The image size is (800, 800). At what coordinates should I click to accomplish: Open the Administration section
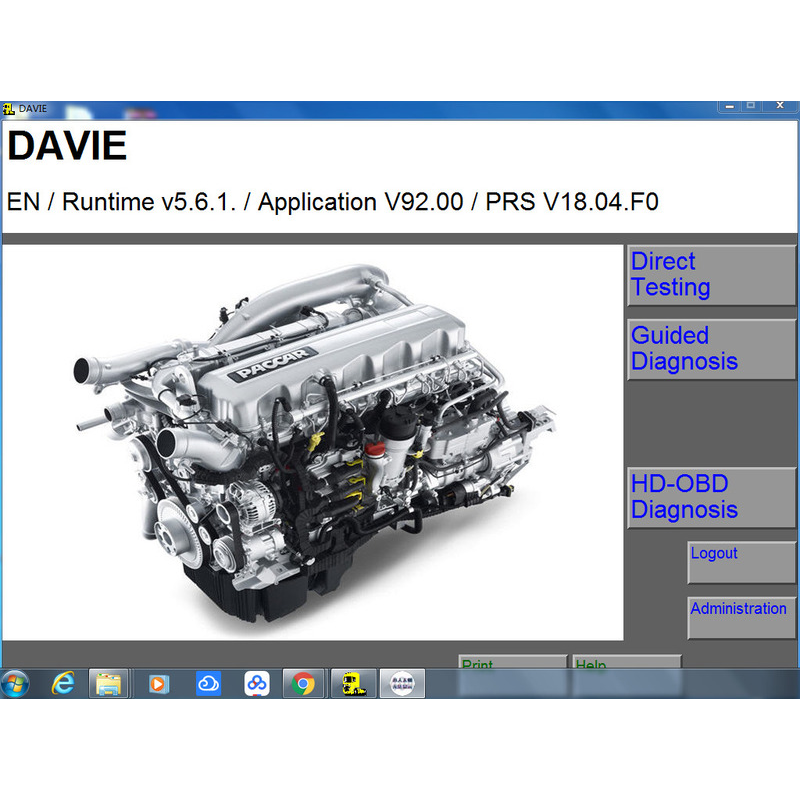741,617
